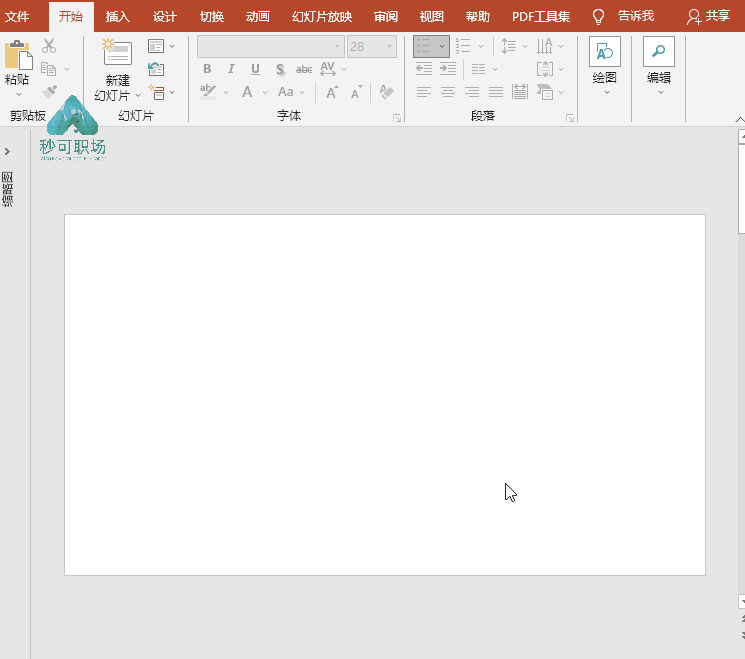
Task: Open the text Highlight Color picker
Action: pos(208,92)
